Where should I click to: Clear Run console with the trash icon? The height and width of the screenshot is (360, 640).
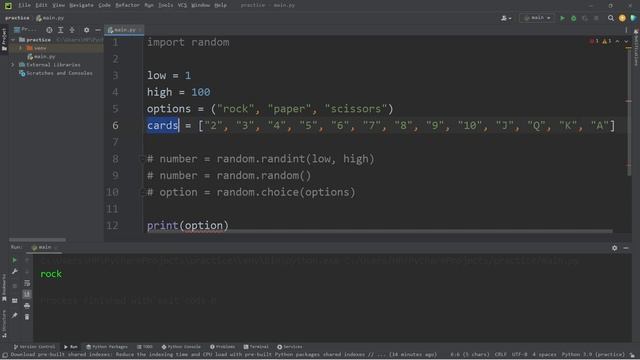[27, 317]
